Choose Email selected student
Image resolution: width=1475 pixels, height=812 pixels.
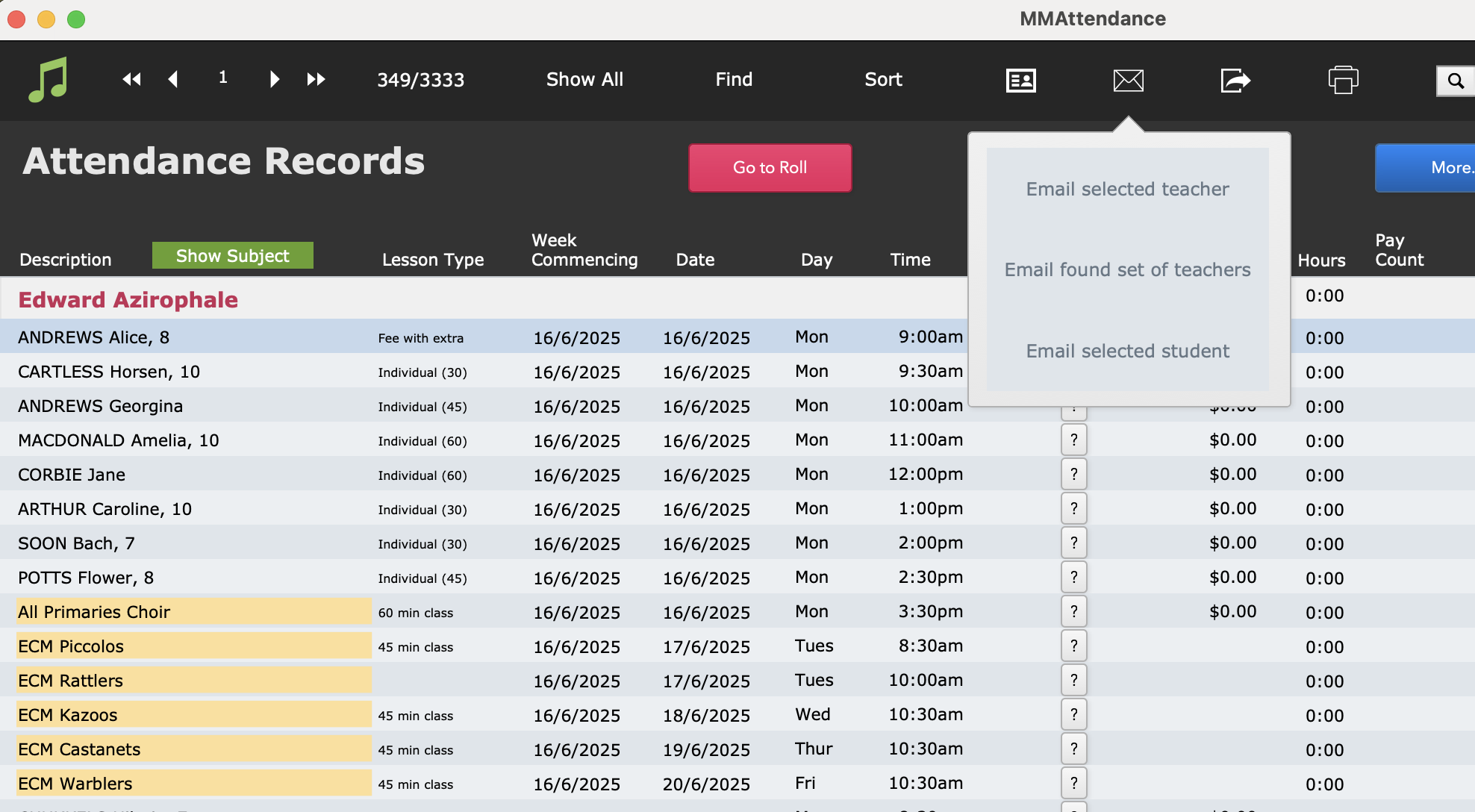1127,351
